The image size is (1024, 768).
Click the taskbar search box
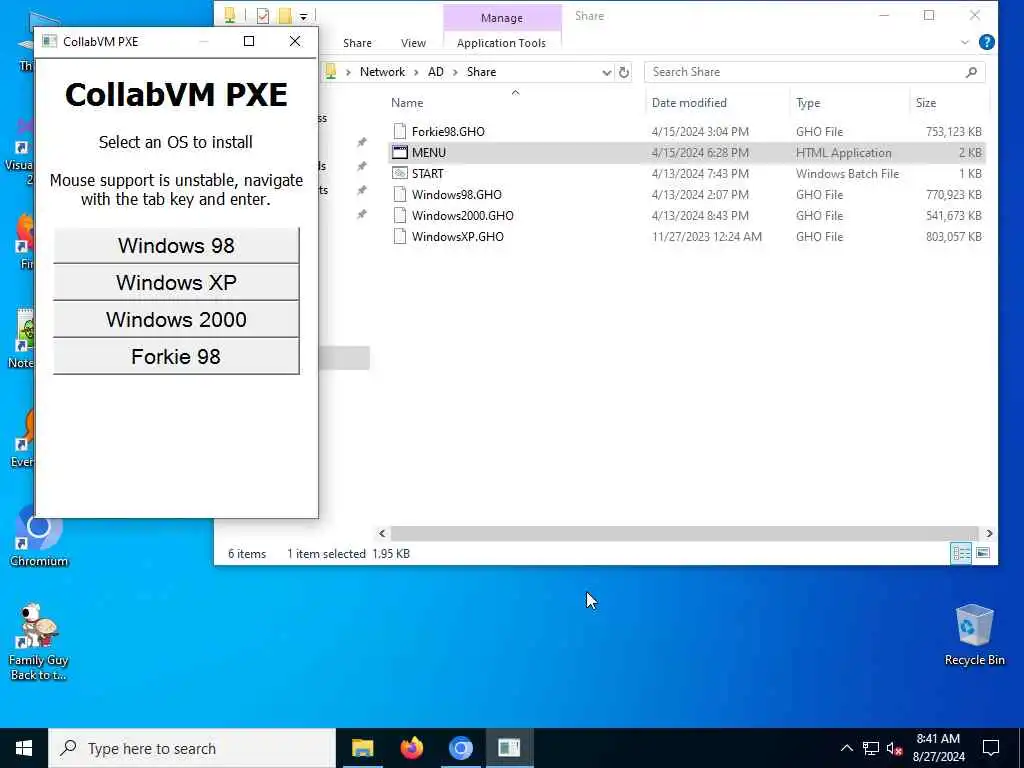192,748
